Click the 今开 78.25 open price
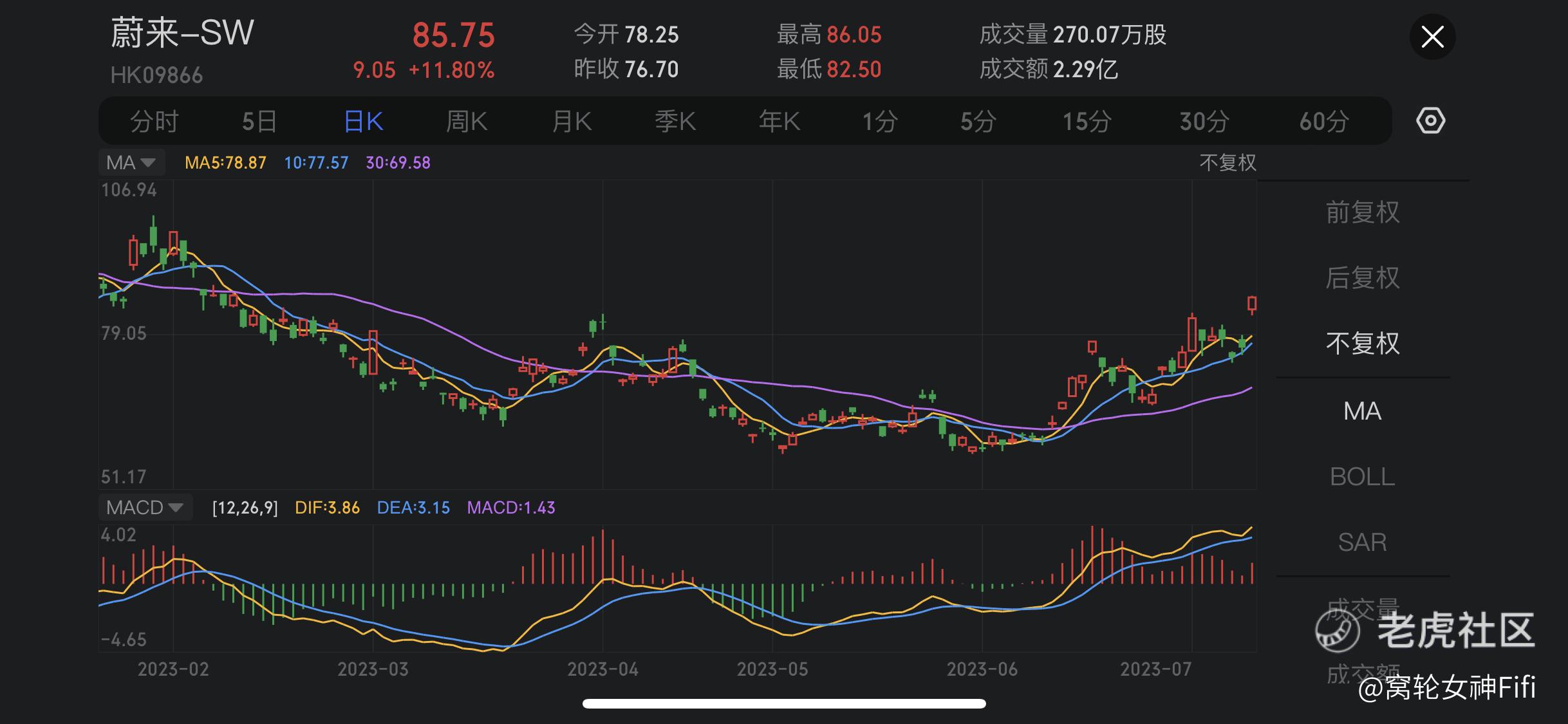The height and width of the screenshot is (724, 1568). [626, 34]
